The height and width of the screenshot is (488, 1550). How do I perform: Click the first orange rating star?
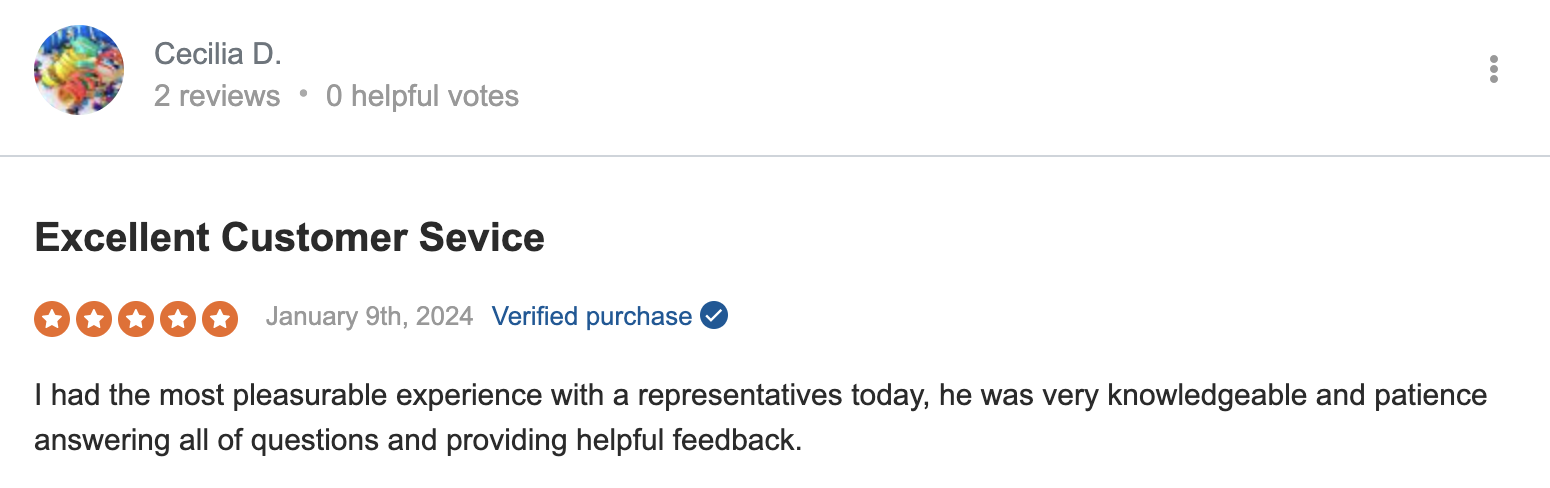pyautogui.click(x=52, y=319)
